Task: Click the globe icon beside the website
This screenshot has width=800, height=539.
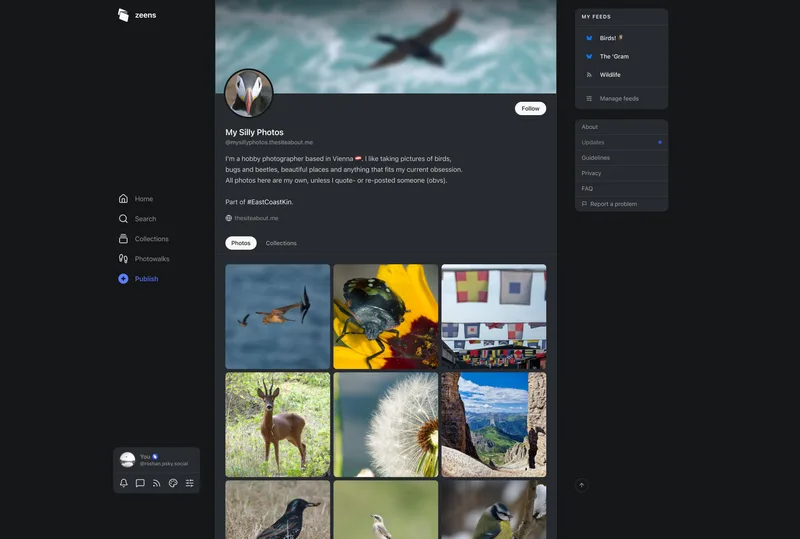Action: 229,218
